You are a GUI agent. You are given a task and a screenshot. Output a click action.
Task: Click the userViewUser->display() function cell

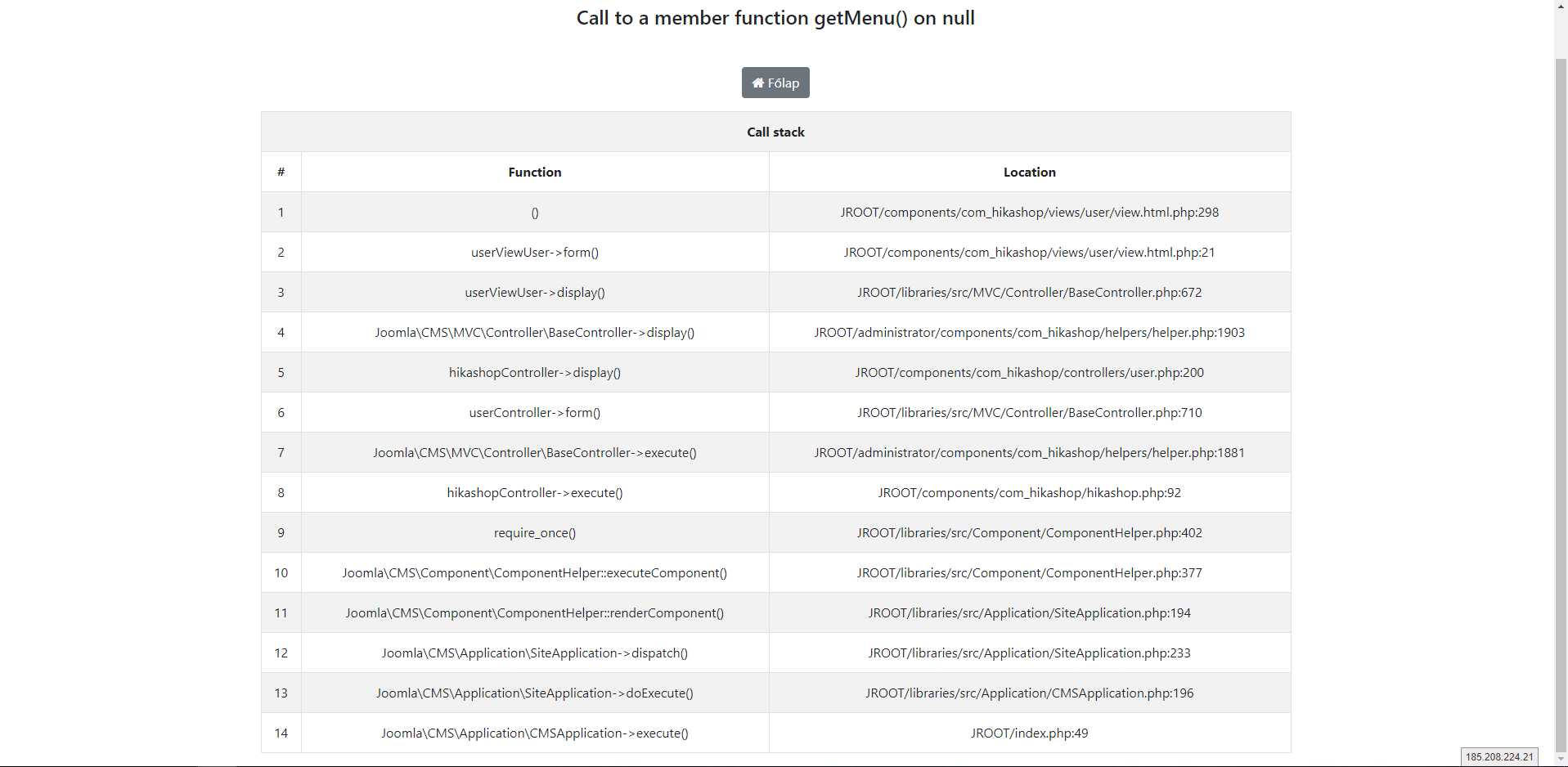click(x=534, y=292)
